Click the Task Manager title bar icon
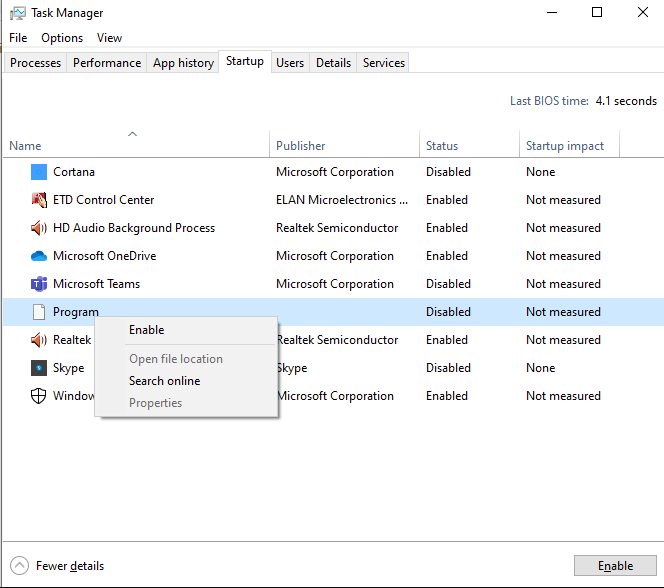This screenshot has height=588, width=664. click(17, 14)
